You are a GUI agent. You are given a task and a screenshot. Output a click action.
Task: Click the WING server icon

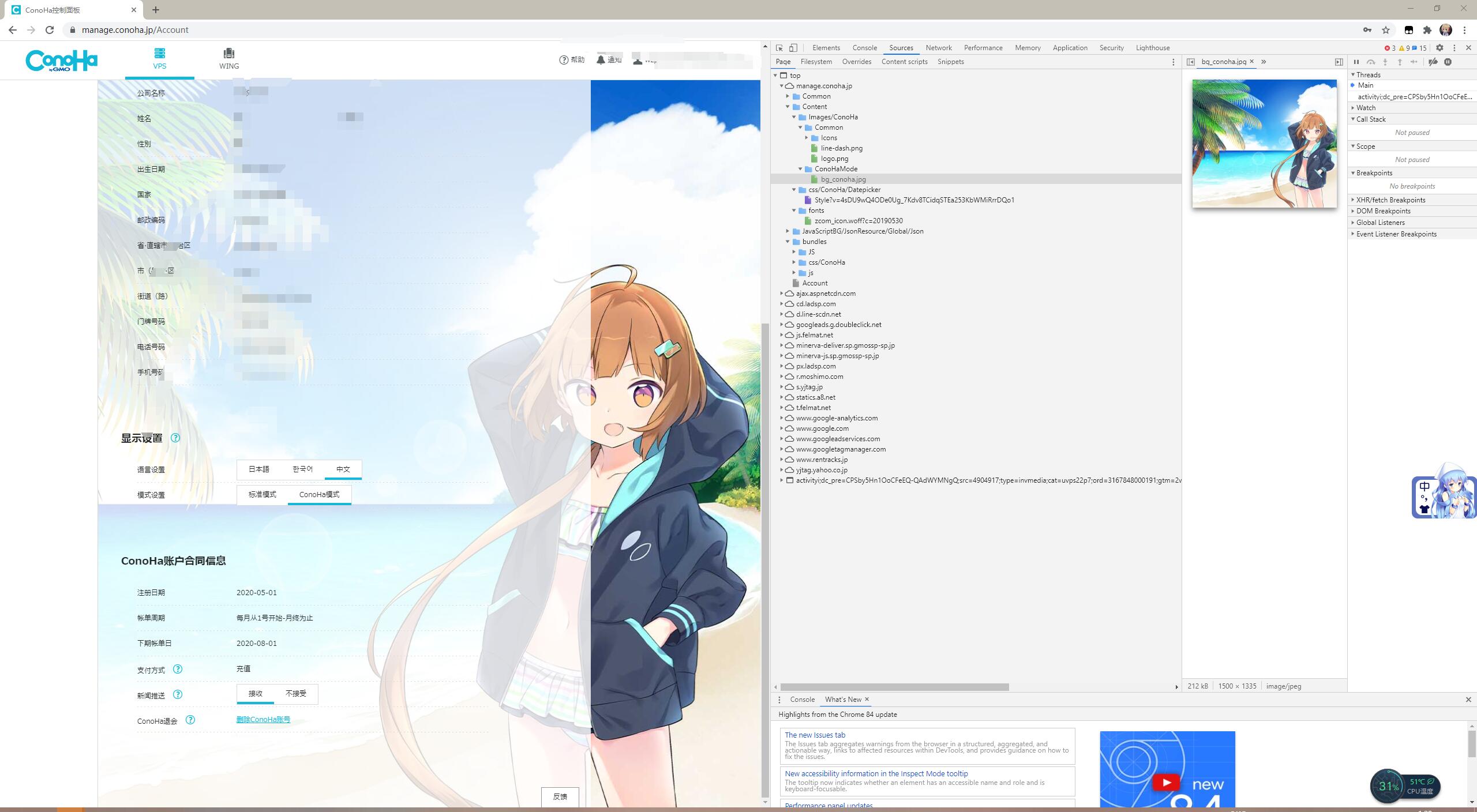[228, 54]
